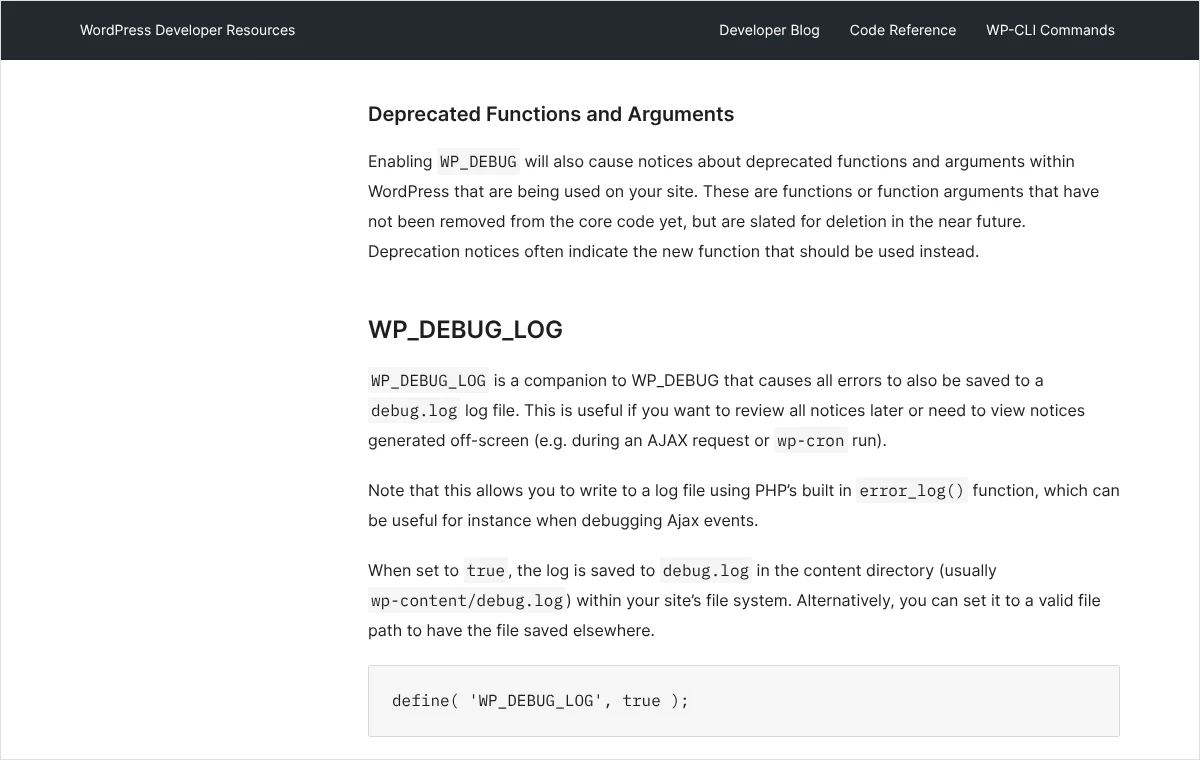Click inline code WP_DEBUG in first paragraph
Screen dimensions: 1200x760
(478, 161)
